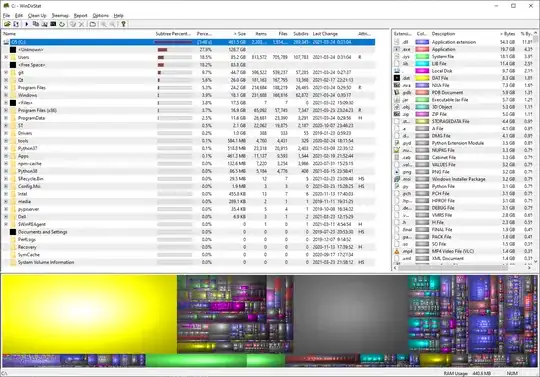
Task: Click the Explorer Here toolbar icon
Action: click(x=44, y=24)
